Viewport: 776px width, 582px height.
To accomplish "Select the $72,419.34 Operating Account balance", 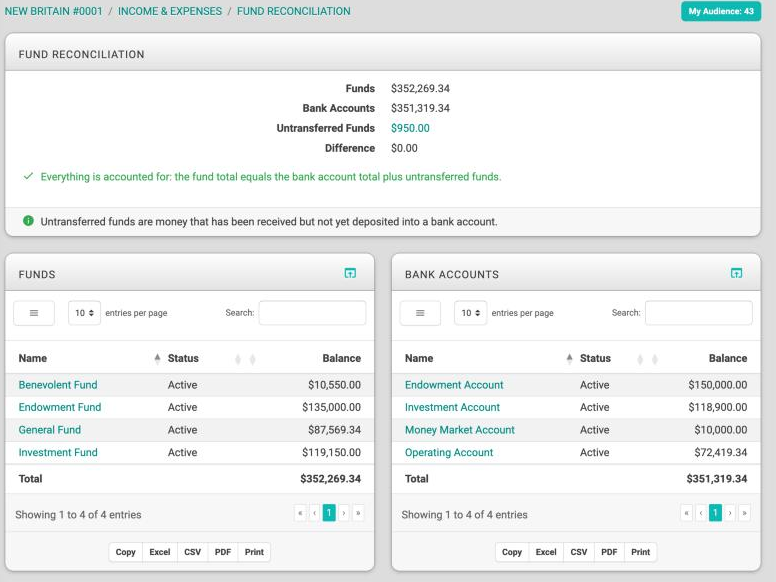I will [x=721, y=452].
